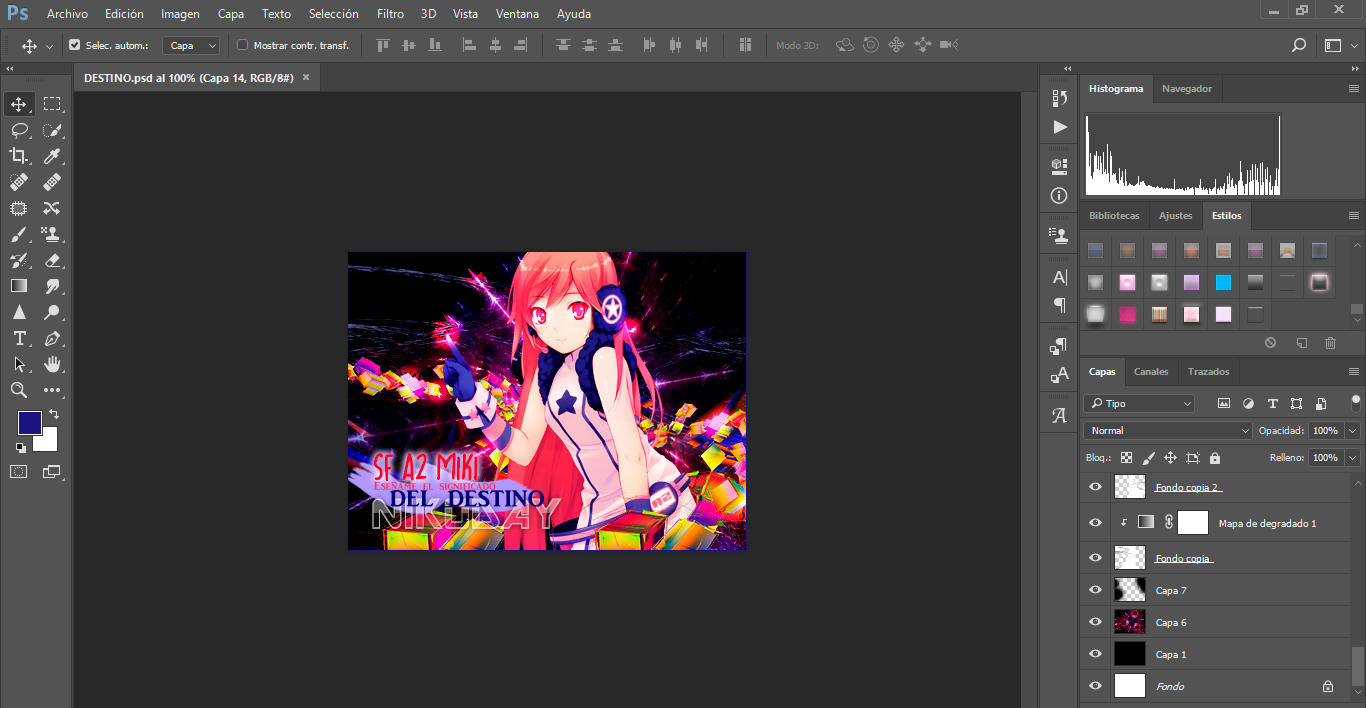Hide the Mapa de degradado 1 layer
This screenshot has height=708, width=1366.
pyautogui.click(x=1095, y=523)
